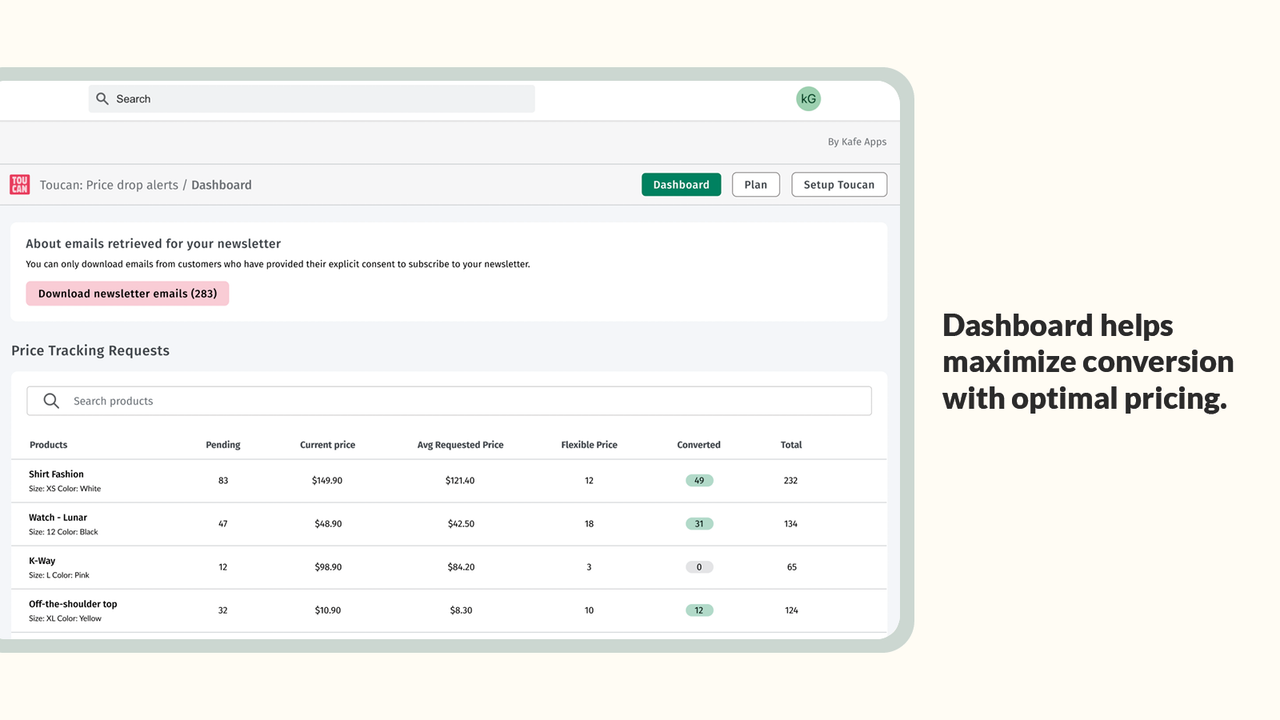Screen dimensions: 1280x720
Task: Download newsletter emails (283)
Action: (x=127, y=293)
